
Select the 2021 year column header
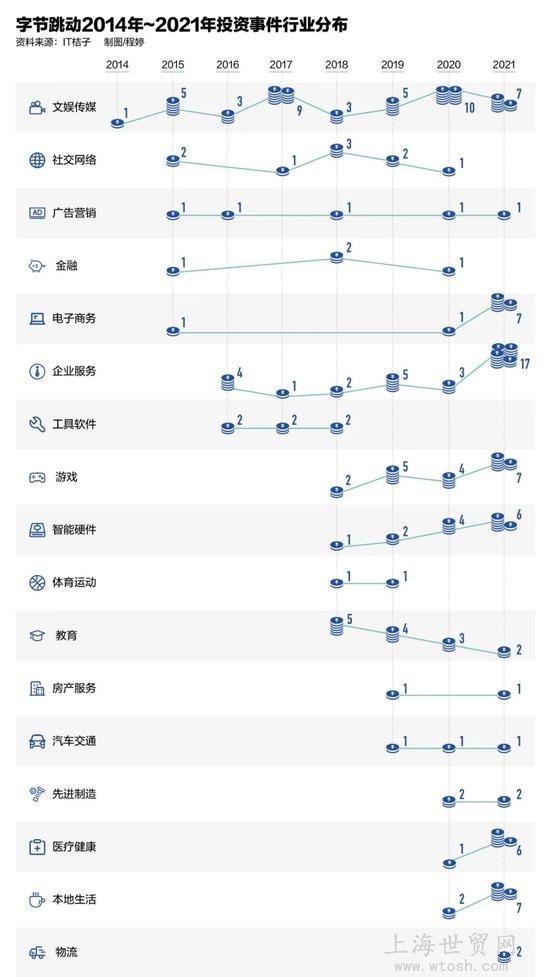(503, 65)
